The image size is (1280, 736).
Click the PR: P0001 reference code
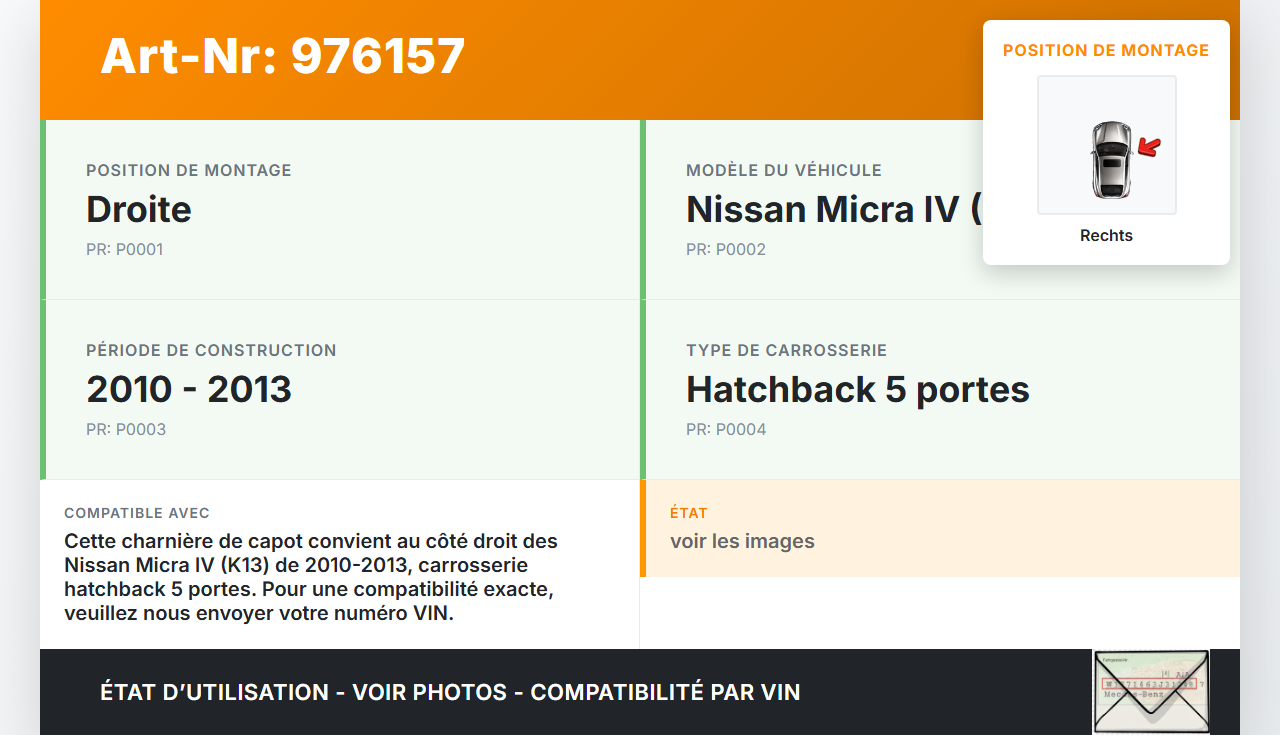point(125,249)
